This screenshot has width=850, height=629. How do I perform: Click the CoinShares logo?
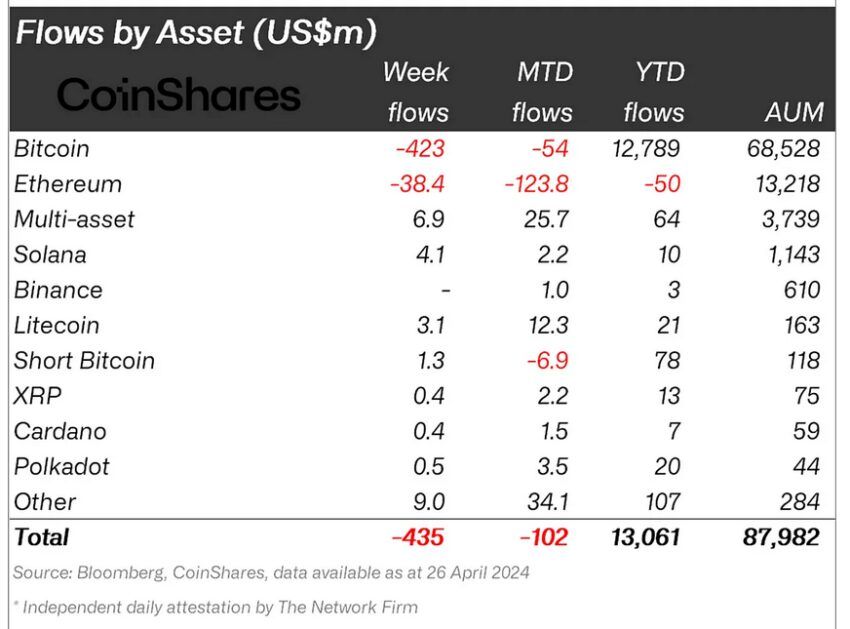click(178, 95)
